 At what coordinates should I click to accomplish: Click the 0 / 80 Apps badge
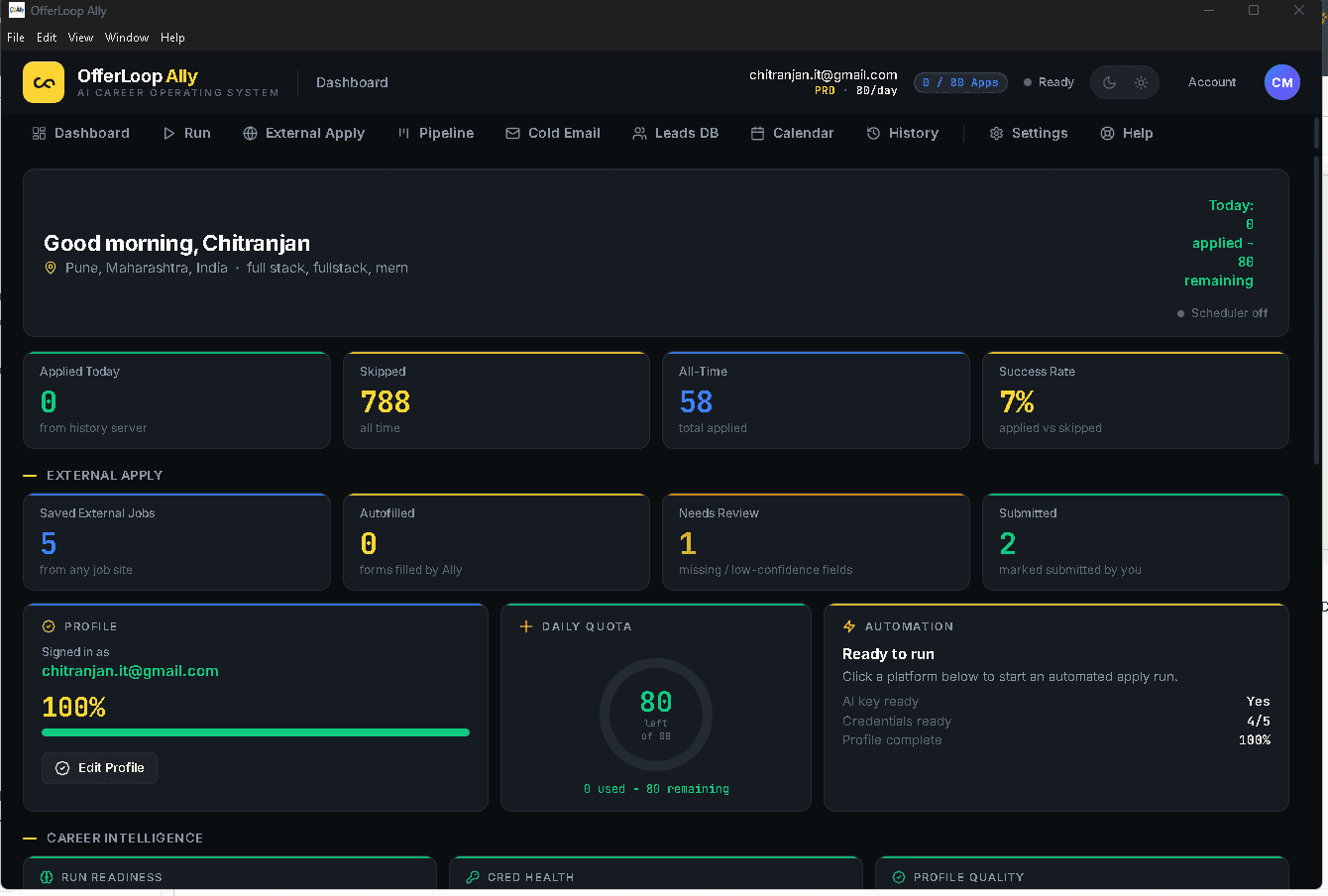[x=960, y=83]
